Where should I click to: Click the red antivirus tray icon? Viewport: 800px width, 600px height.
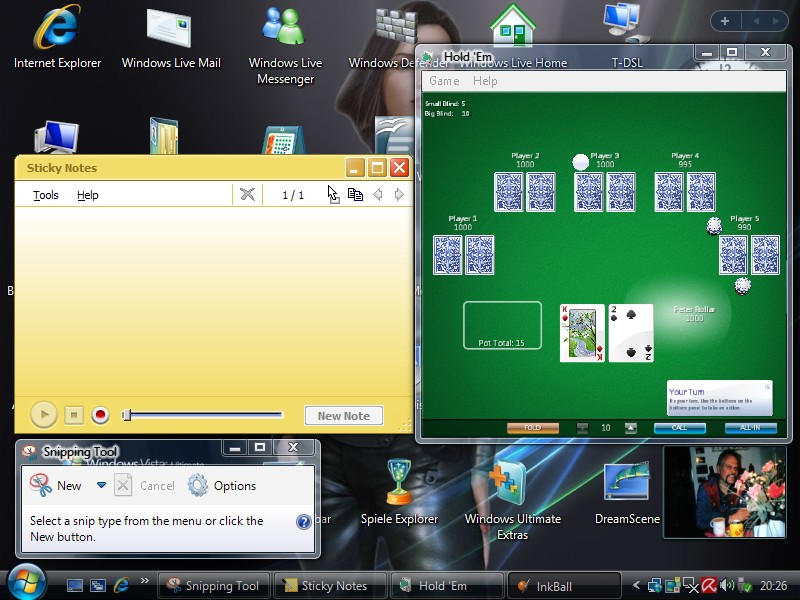[x=709, y=585]
